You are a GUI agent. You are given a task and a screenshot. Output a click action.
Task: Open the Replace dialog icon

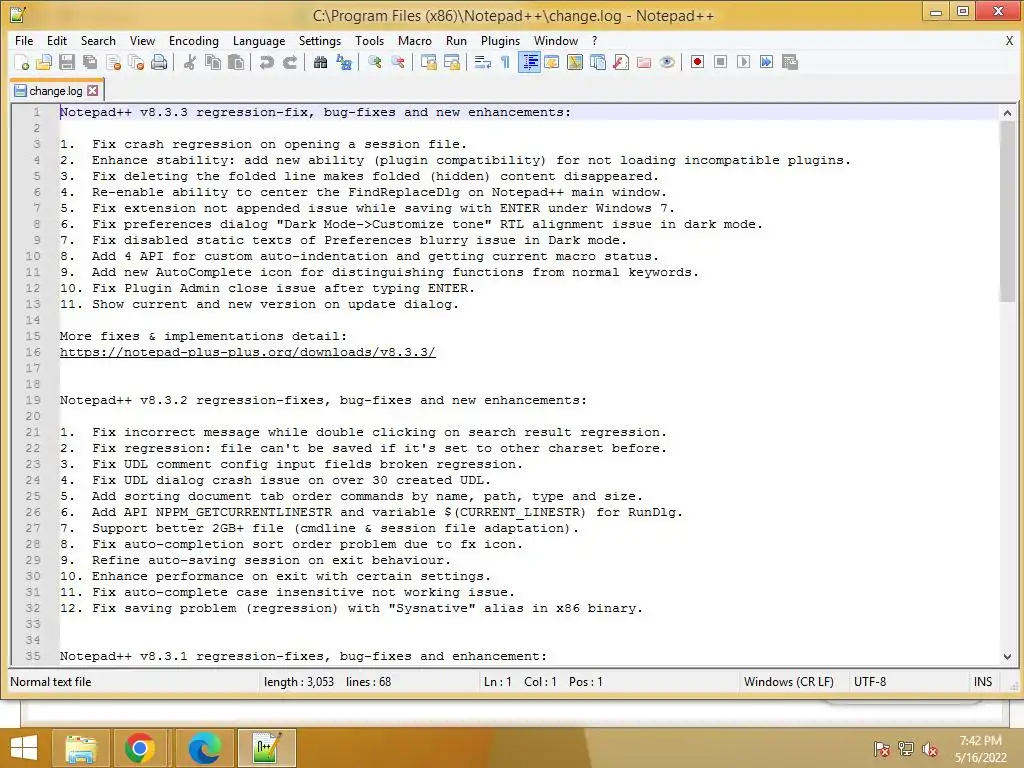tap(344, 62)
